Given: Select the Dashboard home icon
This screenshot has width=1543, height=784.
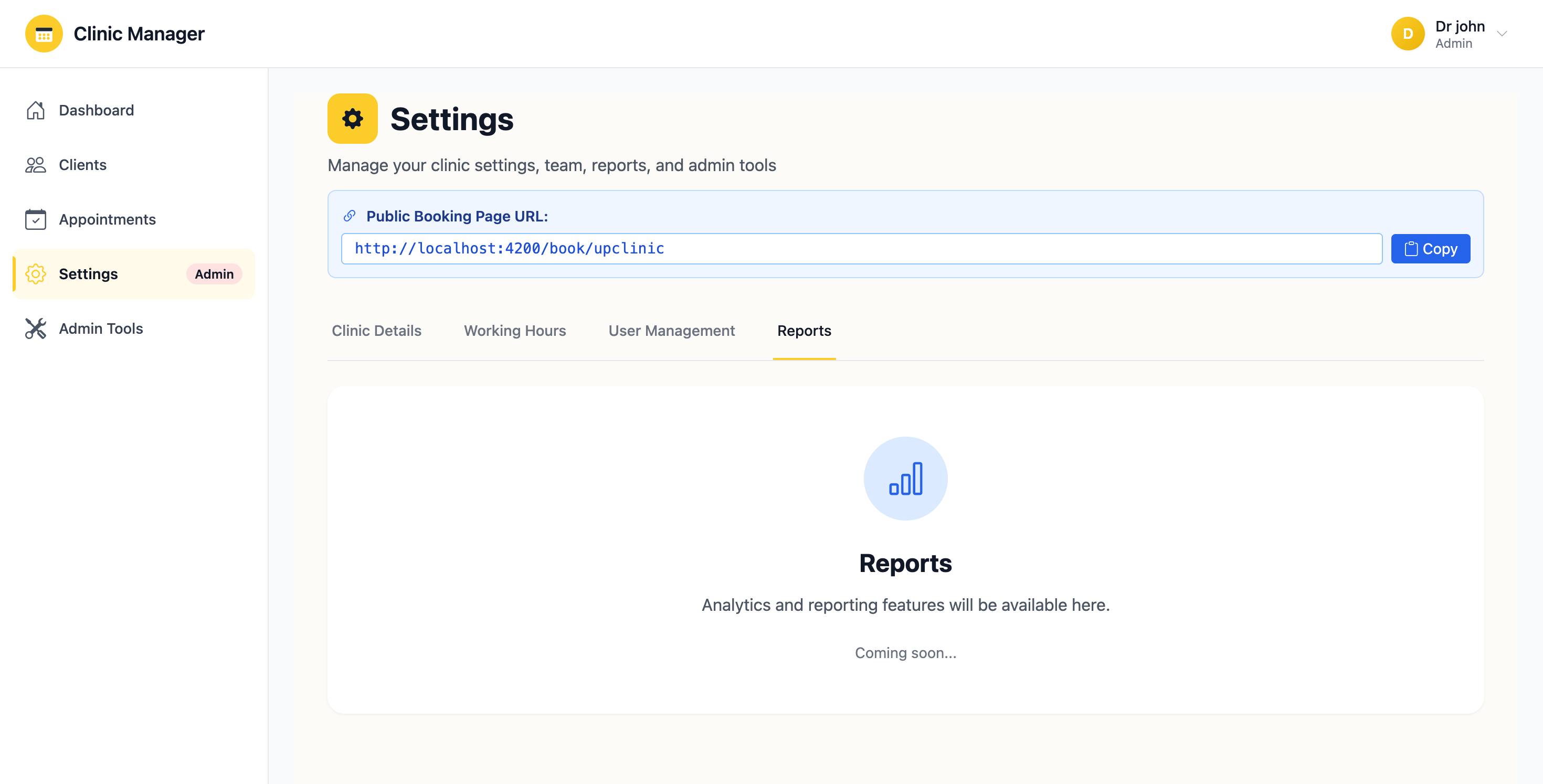Looking at the screenshot, I should pos(36,110).
